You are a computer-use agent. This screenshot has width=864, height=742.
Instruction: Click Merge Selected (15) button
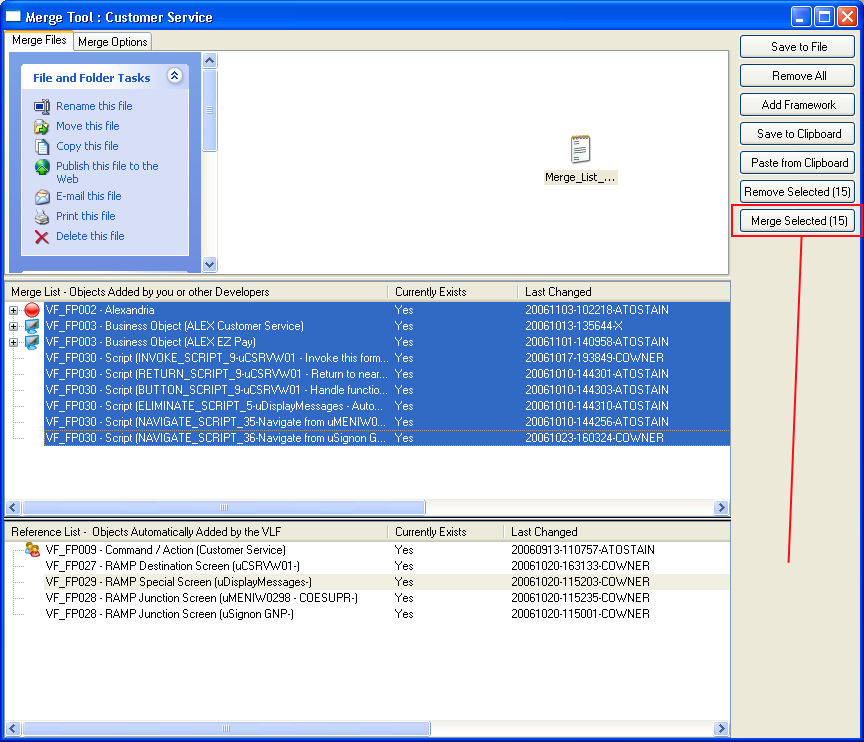point(797,221)
